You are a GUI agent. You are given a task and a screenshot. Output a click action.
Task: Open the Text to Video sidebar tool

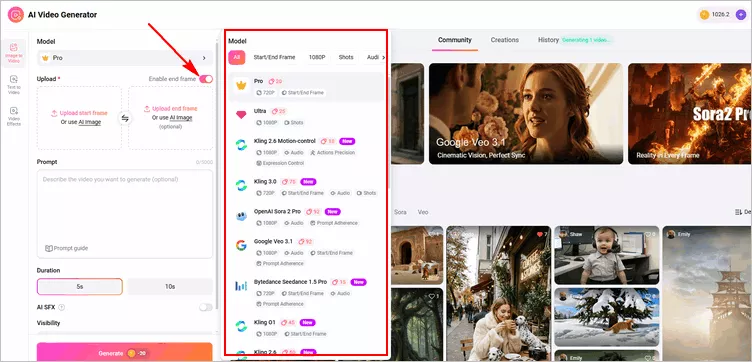click(13, 85)
